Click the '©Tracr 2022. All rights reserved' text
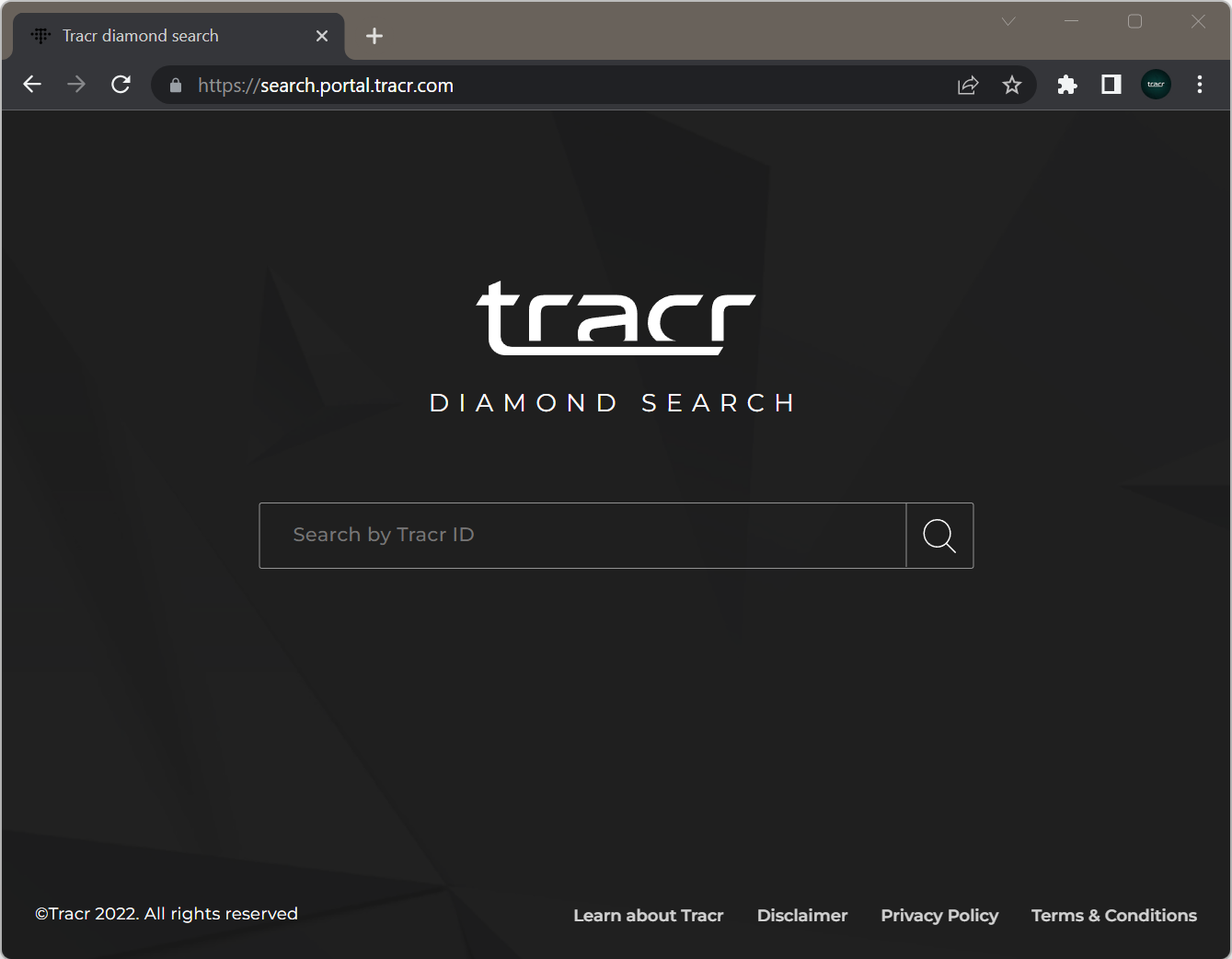1232x959 pixels. pos(167,914)
